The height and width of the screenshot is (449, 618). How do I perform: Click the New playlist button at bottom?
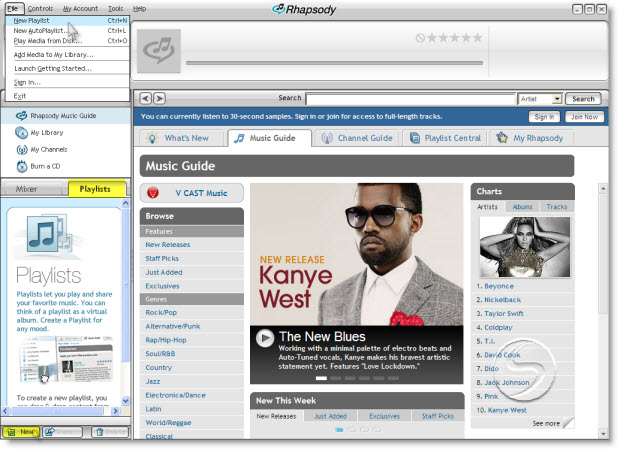[x=21, y=432]
